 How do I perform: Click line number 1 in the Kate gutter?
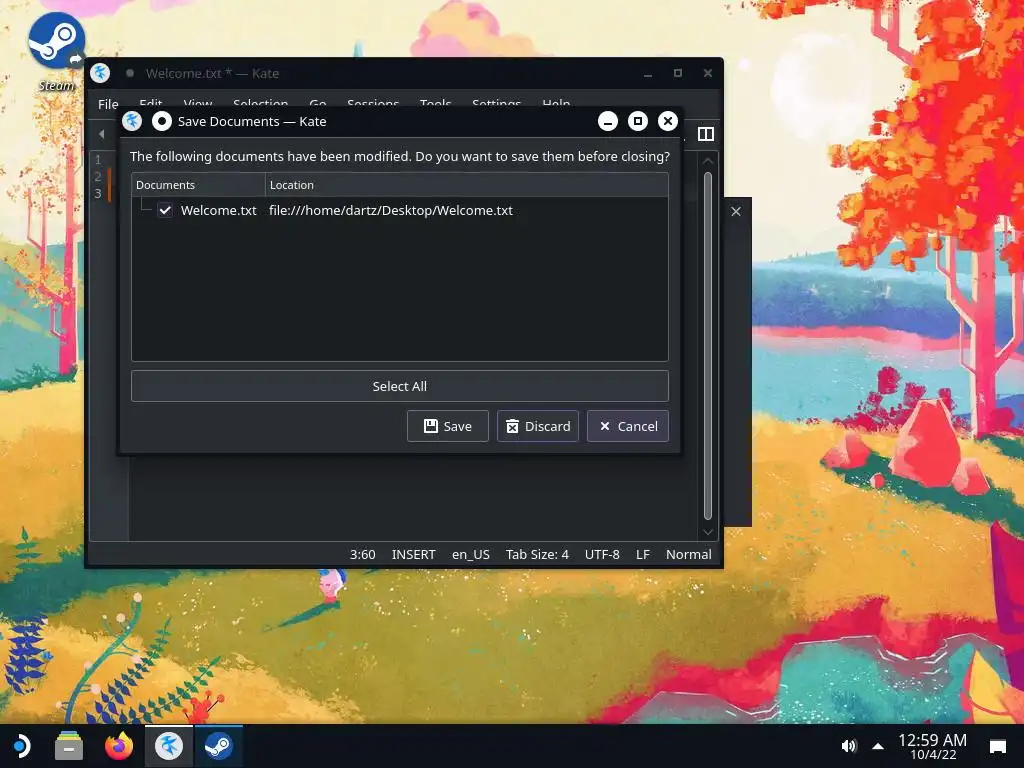coord(98,159)
